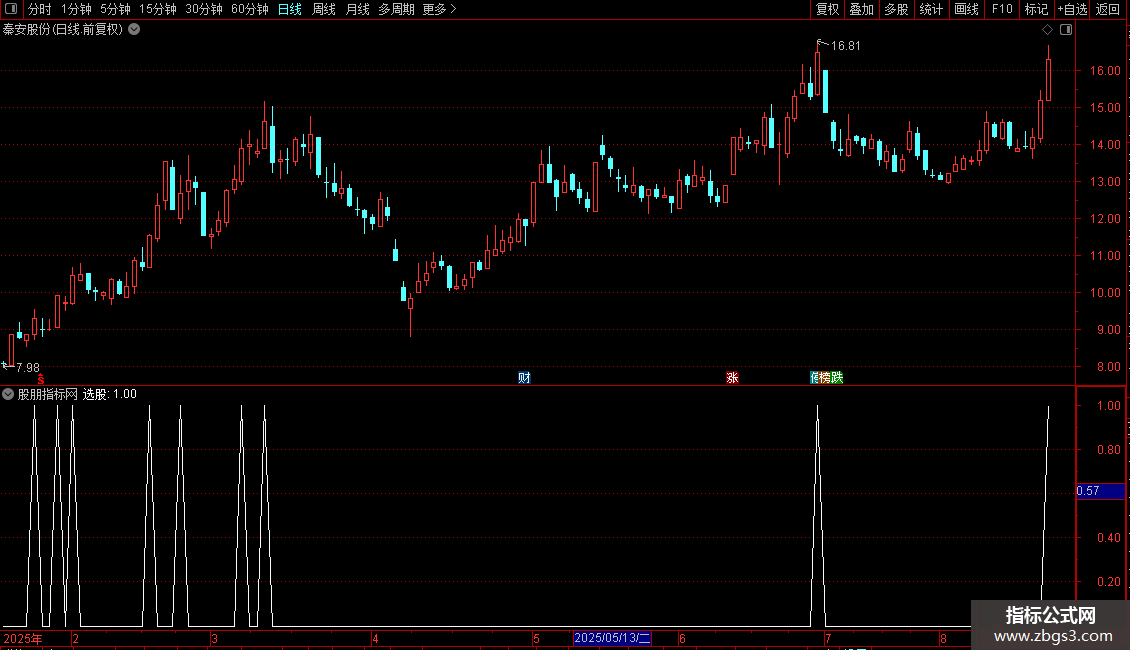The width and height of the screenshot is (1130, 650).
Task: Open 画线 drawing tools
Action: (x=966, y=9)
